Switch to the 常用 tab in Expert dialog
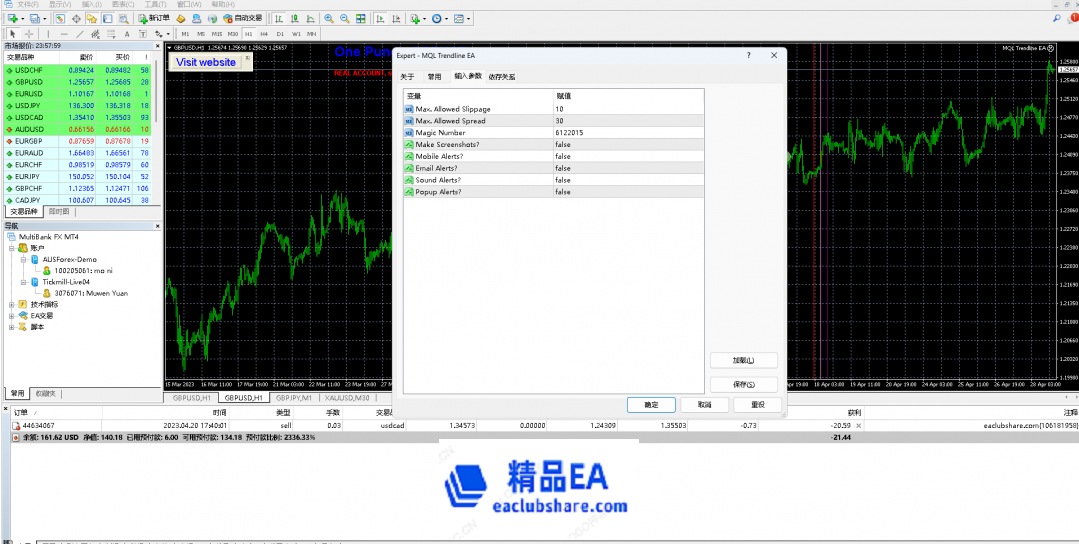The image size is (1079, 544). 434,76
